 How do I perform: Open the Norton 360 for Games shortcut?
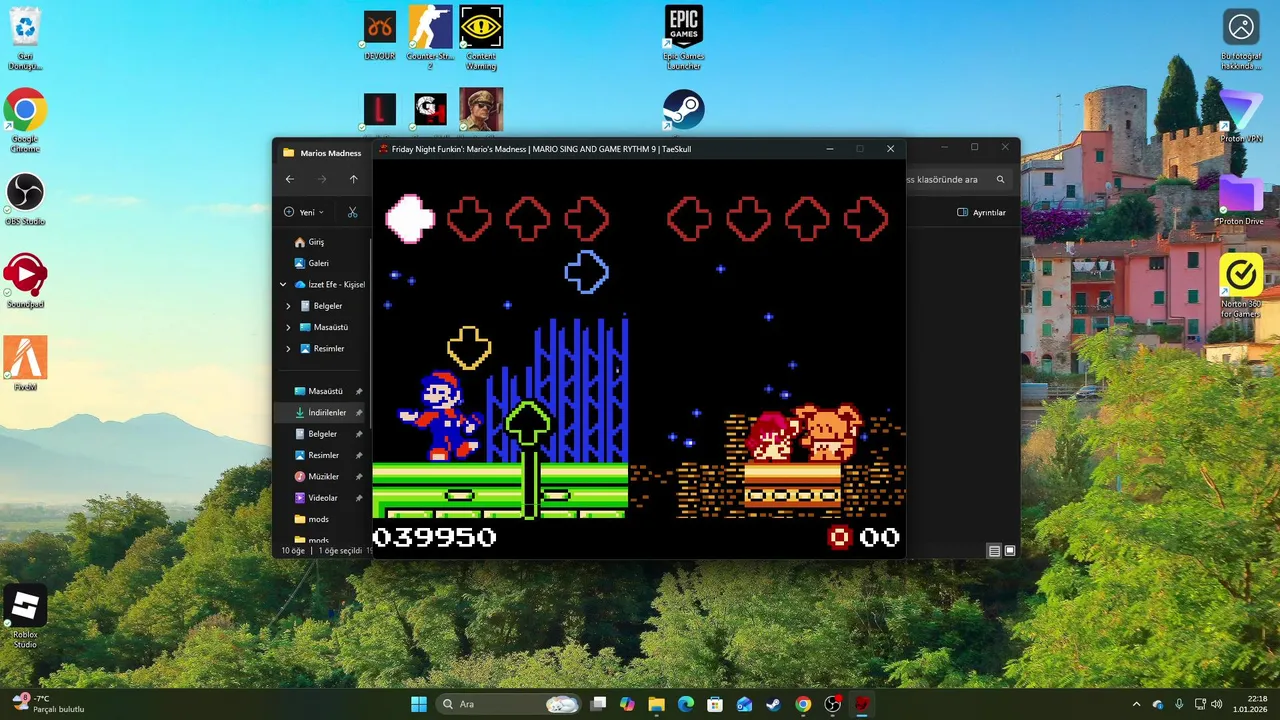1241,286
